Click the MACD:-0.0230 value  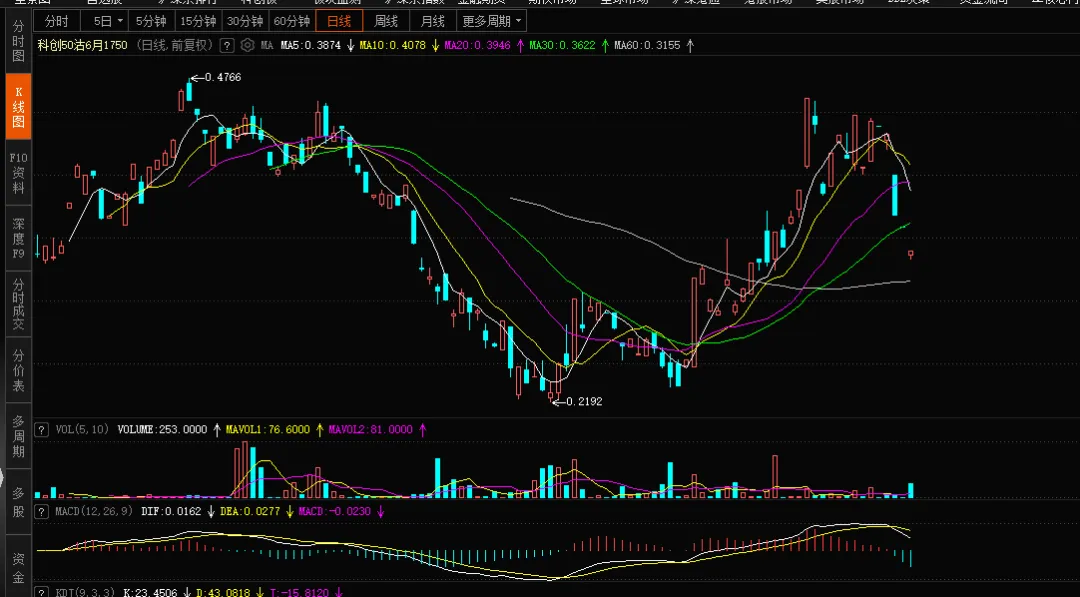[334, 512]
